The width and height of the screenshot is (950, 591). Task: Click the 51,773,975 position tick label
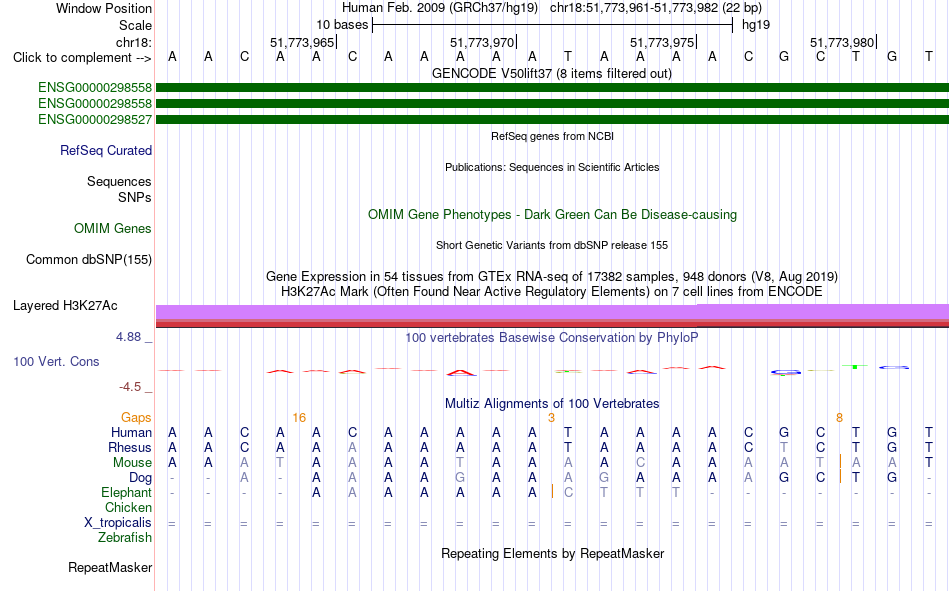(x=662, y=42)
